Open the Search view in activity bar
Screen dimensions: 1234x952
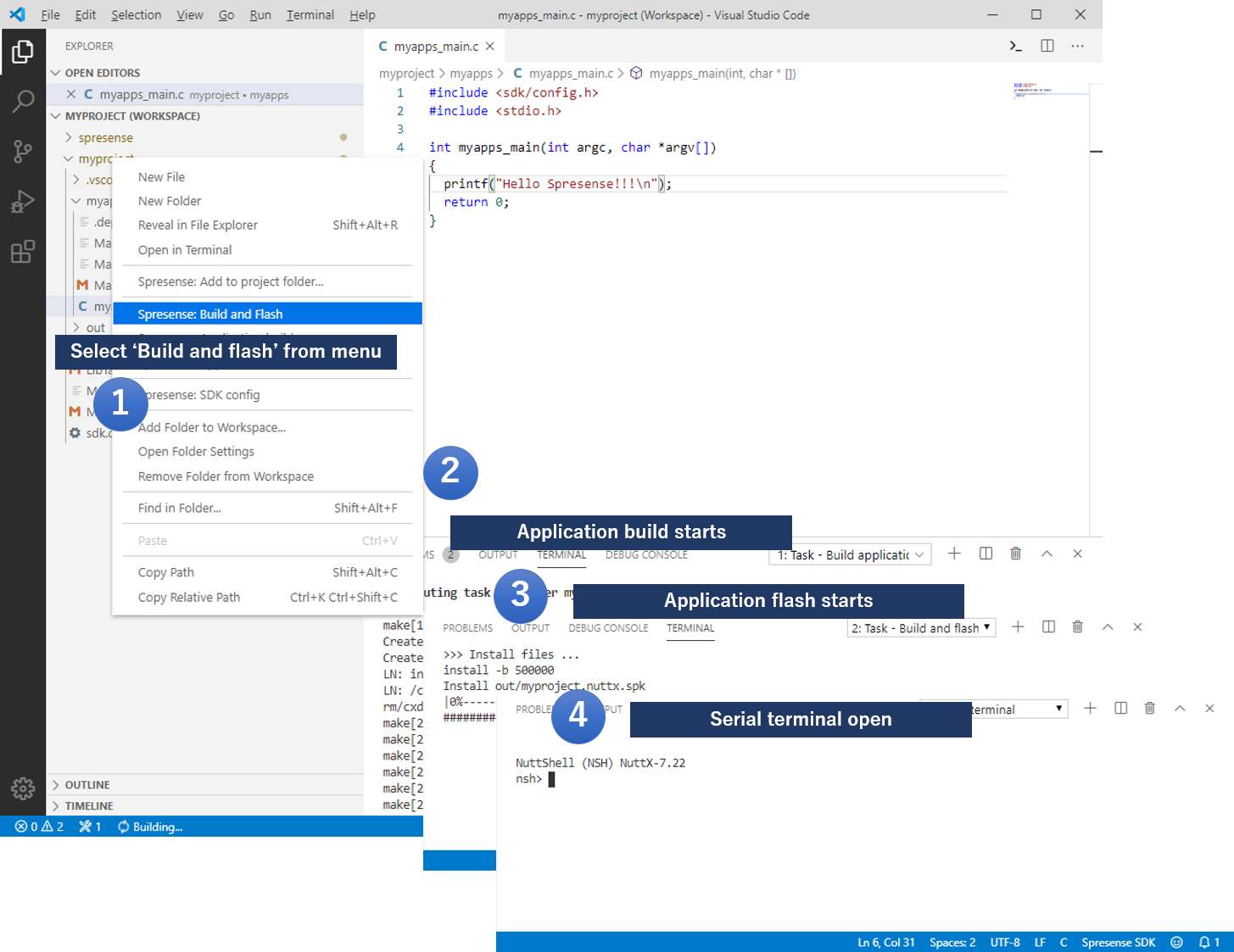pos(23,102)
